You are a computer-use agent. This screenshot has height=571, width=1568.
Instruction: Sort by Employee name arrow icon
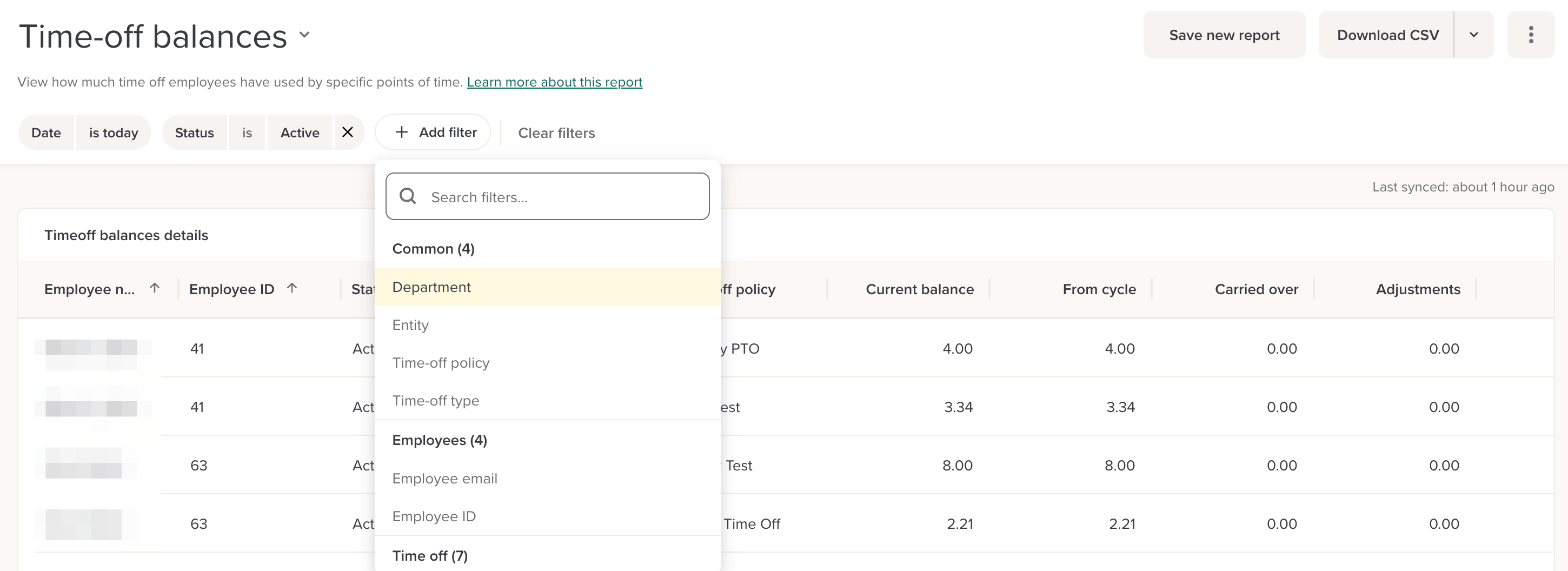point(155,289)
